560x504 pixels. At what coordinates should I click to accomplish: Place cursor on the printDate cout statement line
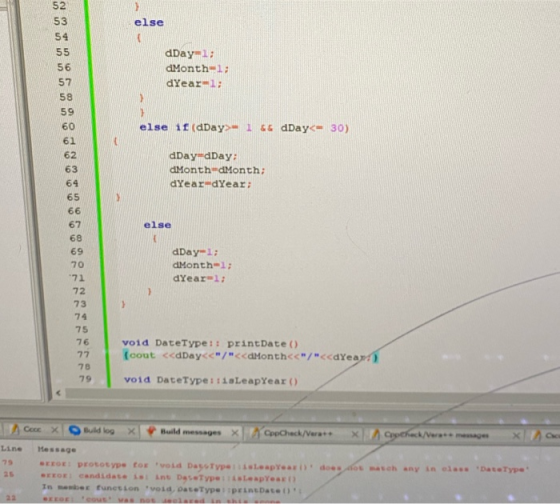click(x=250, y=356)
